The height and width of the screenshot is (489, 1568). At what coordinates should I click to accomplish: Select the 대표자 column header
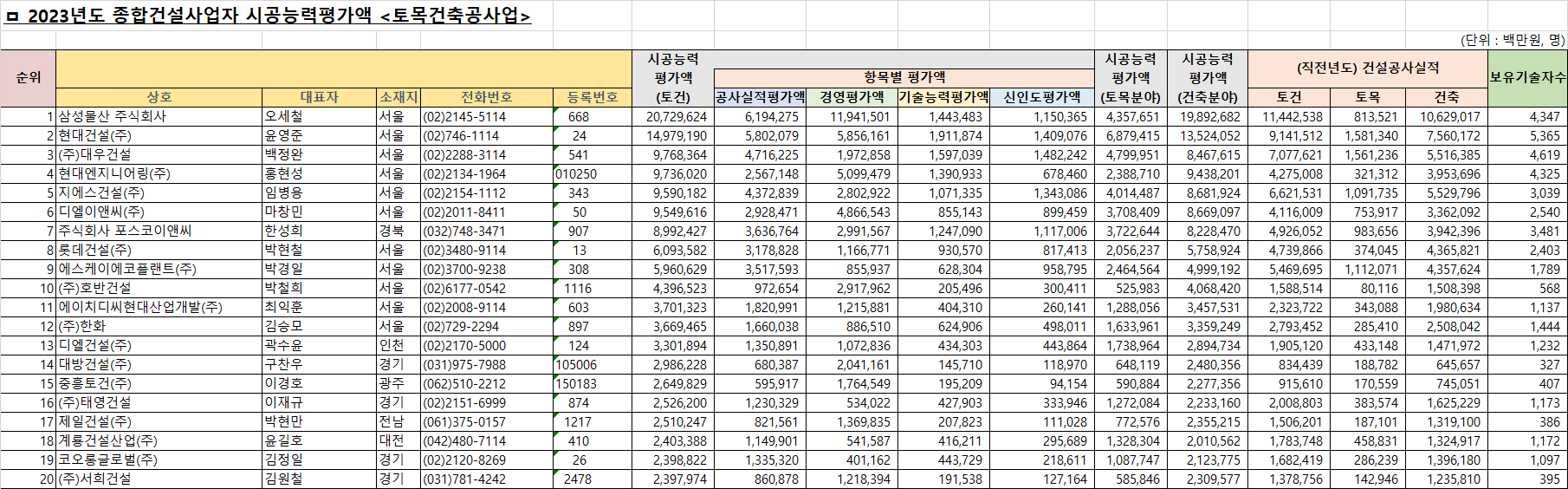coord(319,97)
